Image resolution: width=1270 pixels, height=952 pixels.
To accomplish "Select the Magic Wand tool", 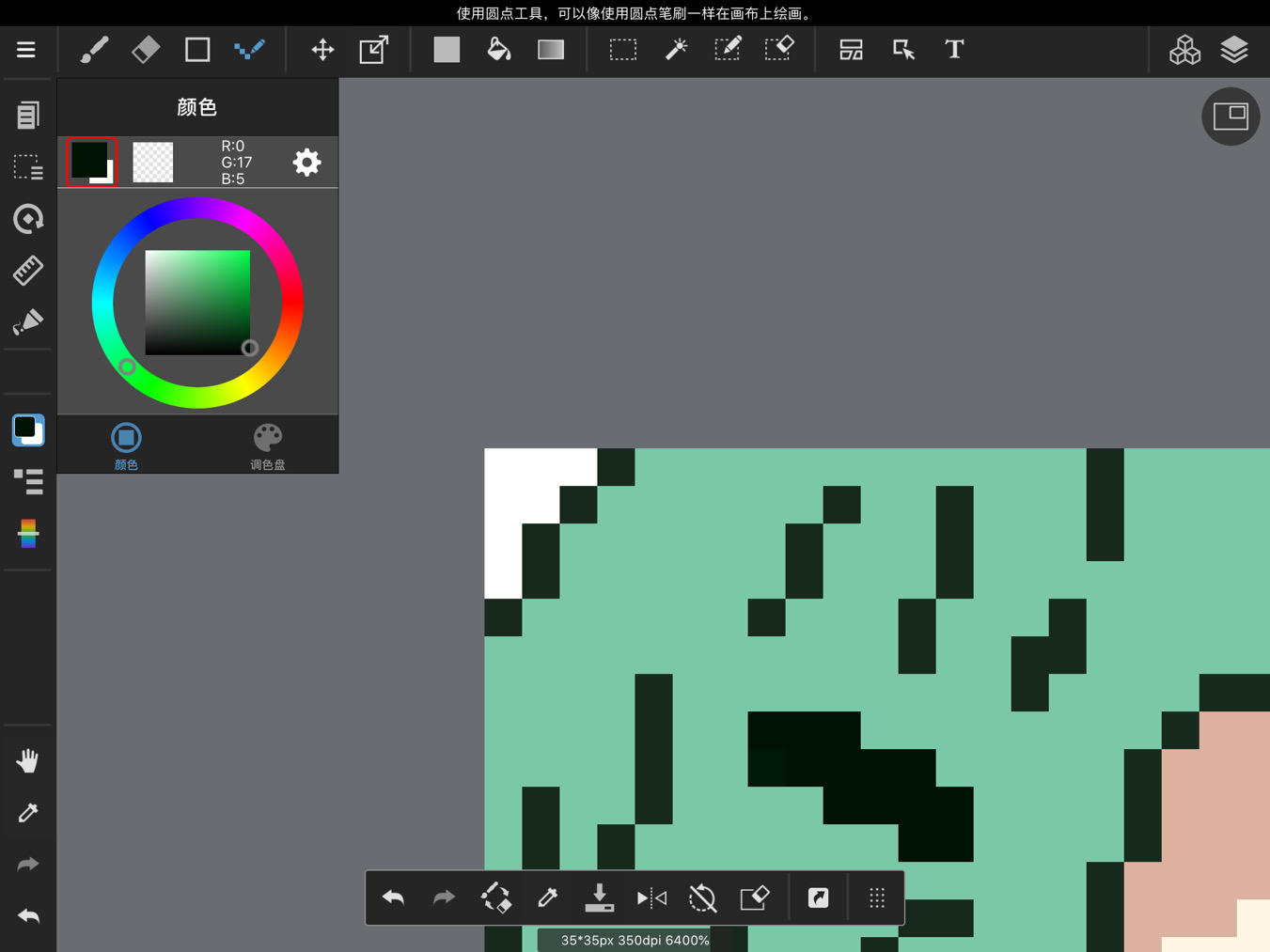I will (x=676, y=50).
